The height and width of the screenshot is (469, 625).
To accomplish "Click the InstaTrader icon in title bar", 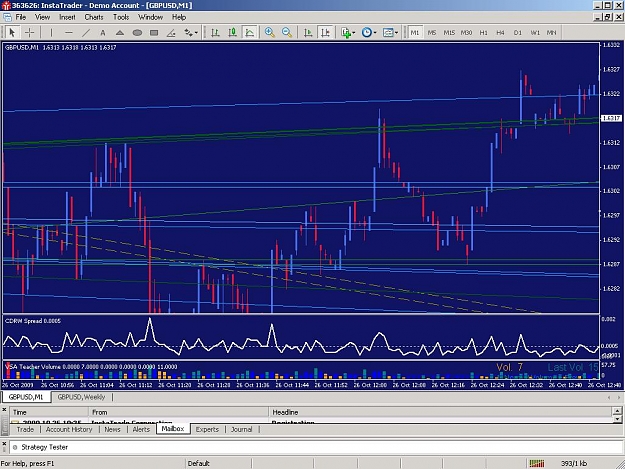I will pos(6,6).
